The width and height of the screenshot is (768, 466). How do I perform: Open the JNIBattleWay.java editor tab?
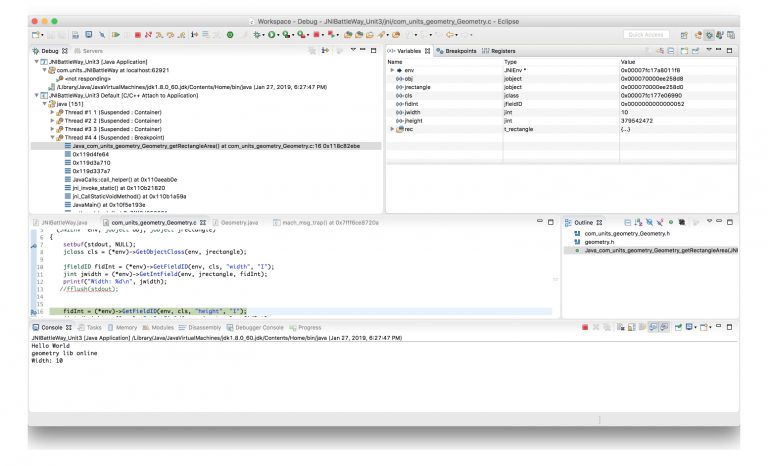click(x=60, y=222)
